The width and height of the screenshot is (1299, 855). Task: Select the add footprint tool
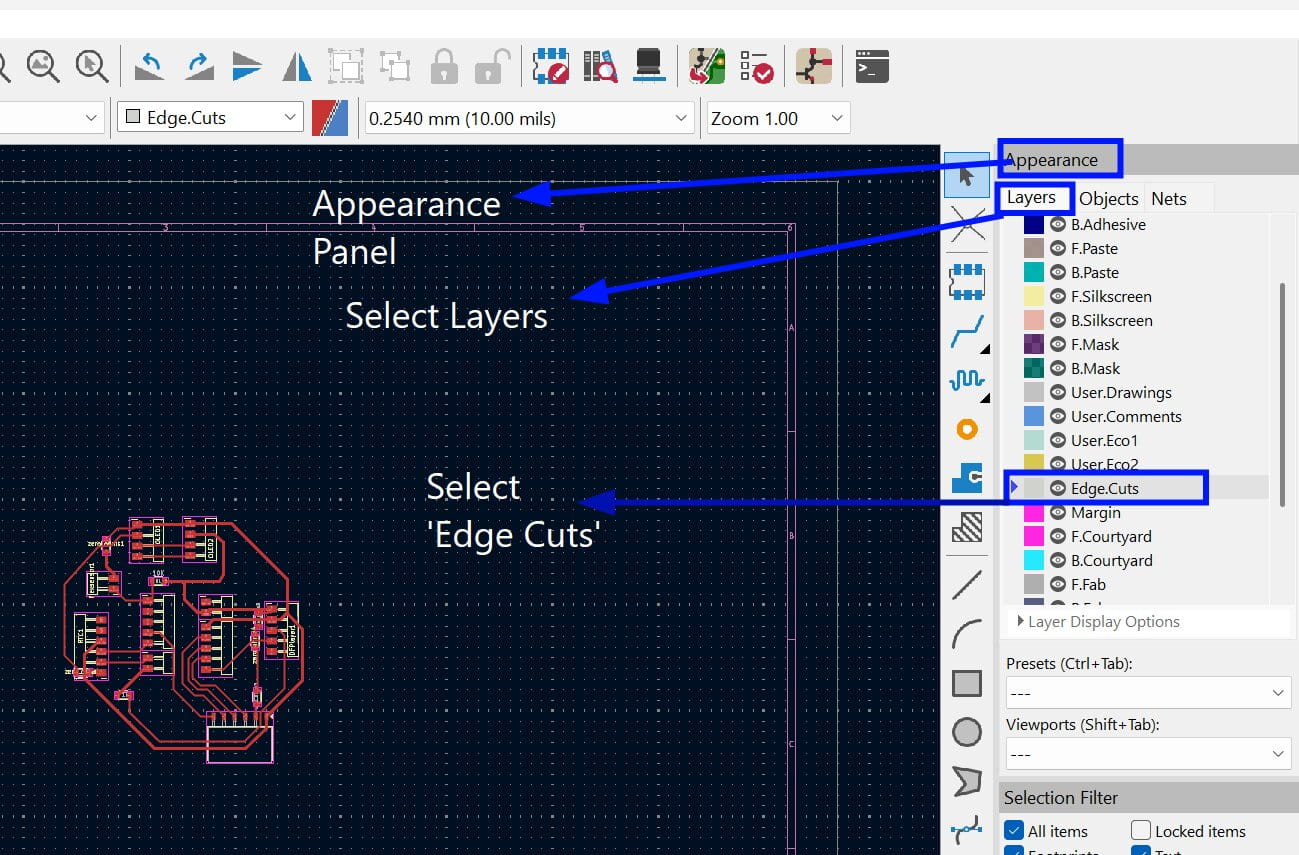967,282
